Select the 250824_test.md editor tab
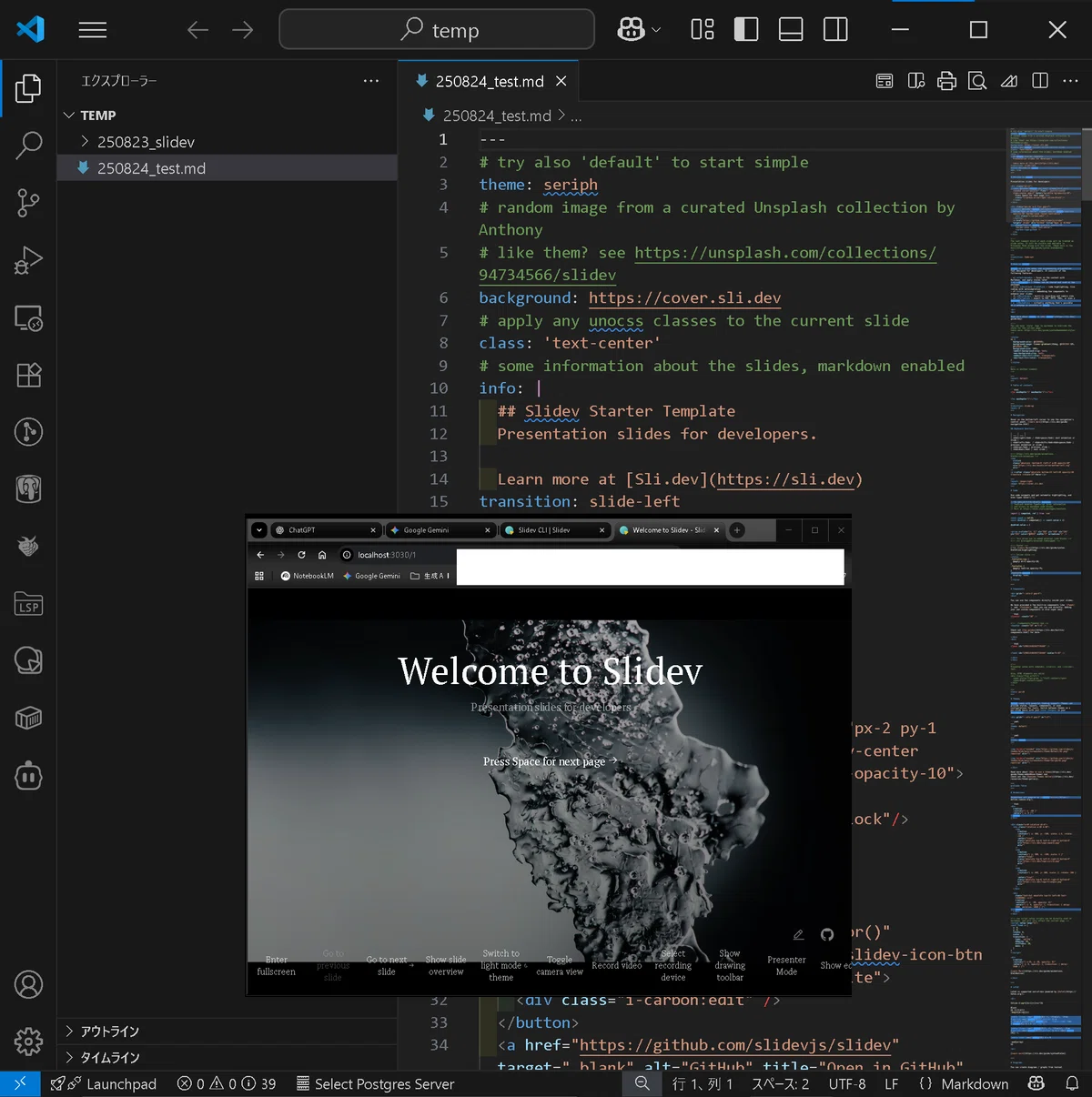The height and width of the screenshot is (1097, 1092). tap(490, 81)
